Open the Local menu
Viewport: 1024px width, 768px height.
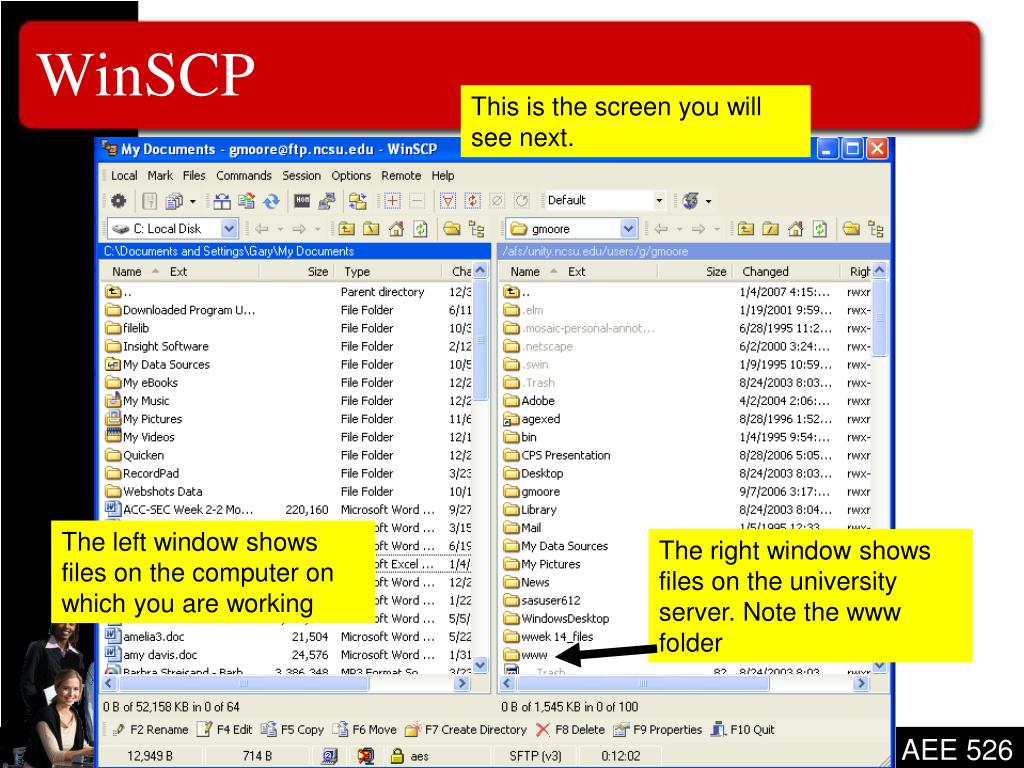click(124, 176)
